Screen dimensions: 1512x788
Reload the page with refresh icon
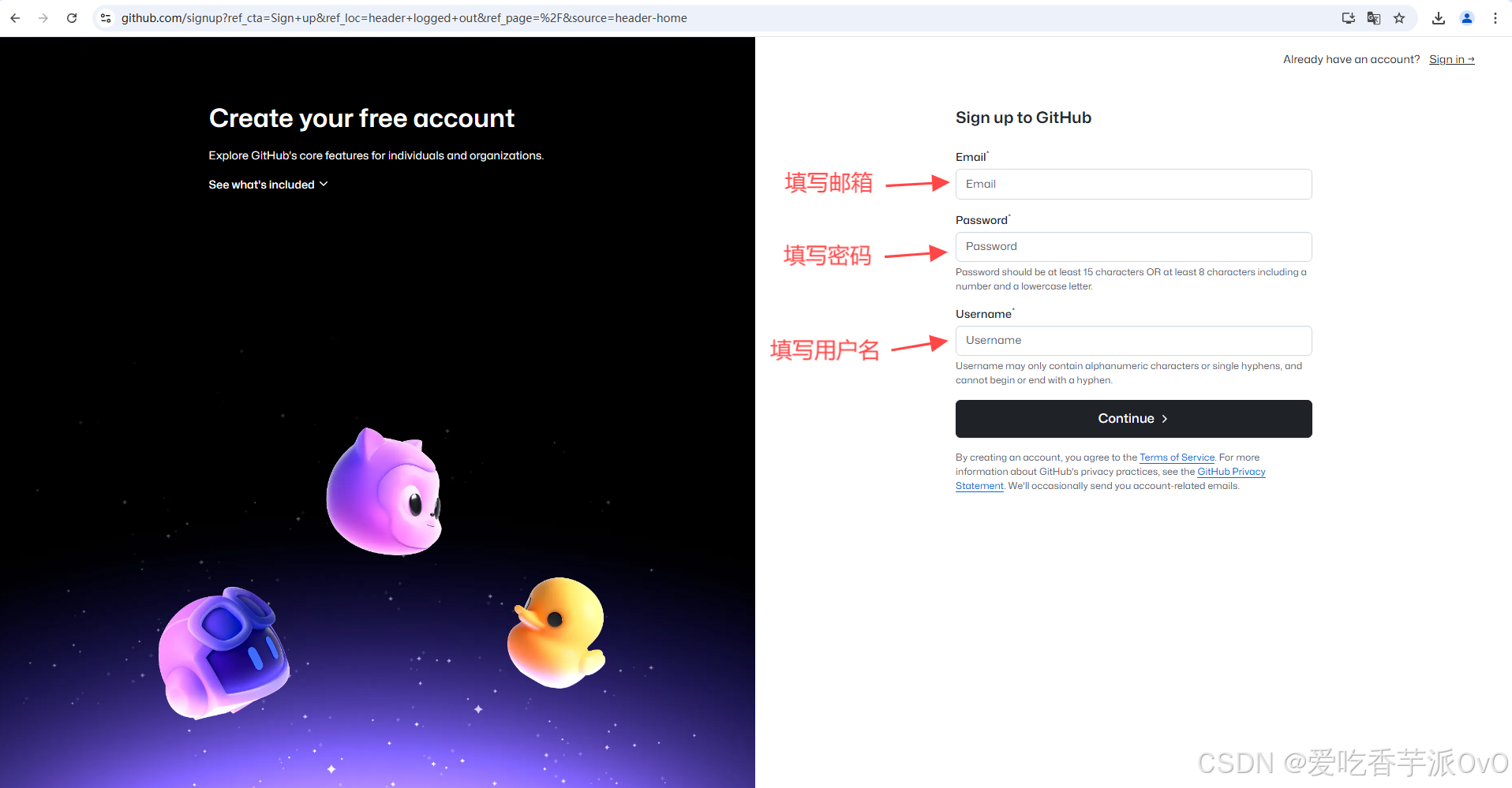(x=72, y=18)
